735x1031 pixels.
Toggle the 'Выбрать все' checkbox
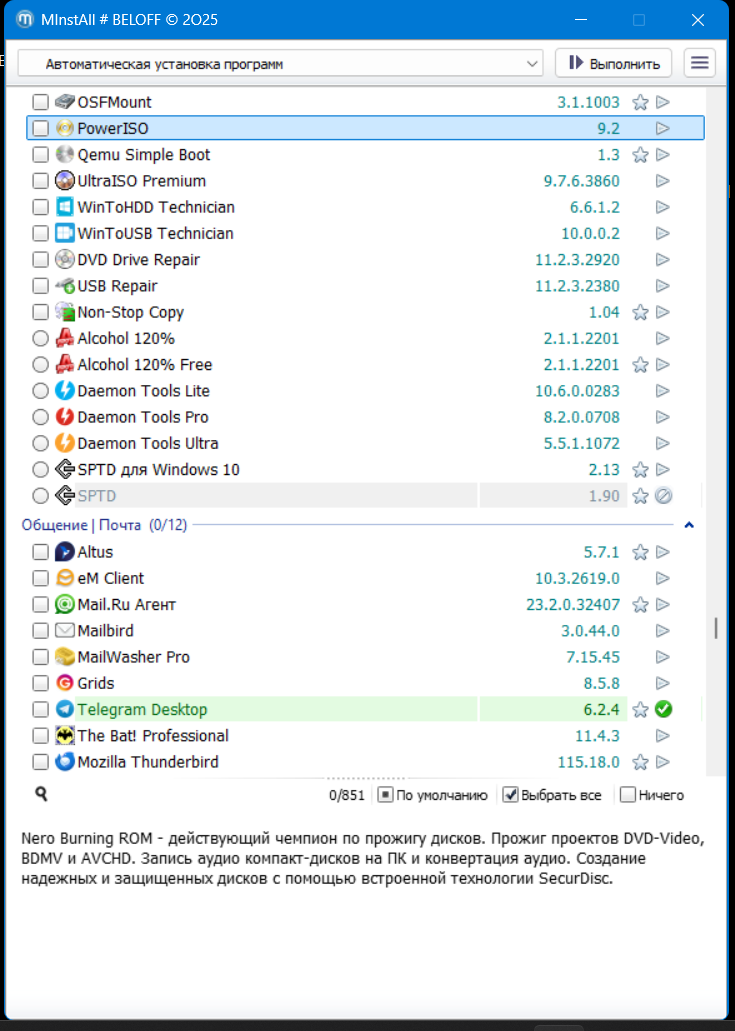pos(510,795)
